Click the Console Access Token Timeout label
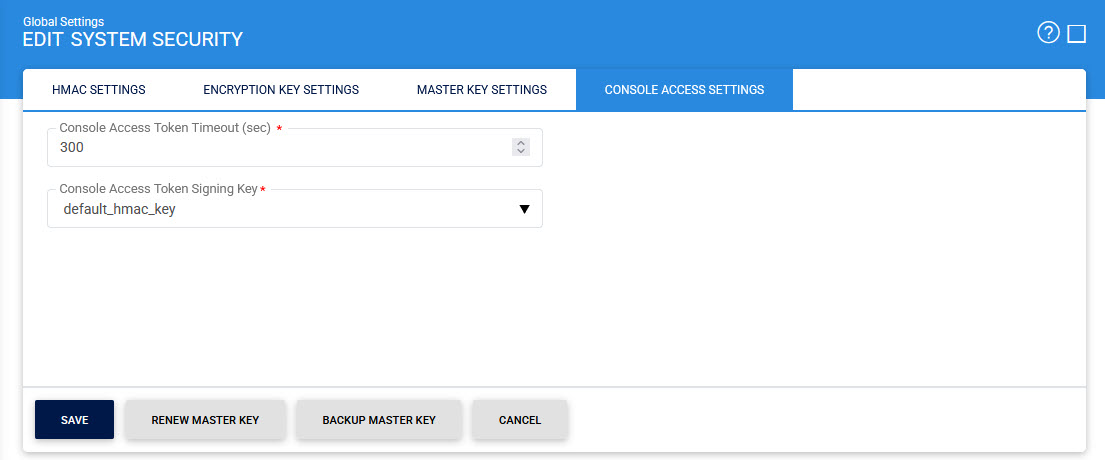Image resolution: width=1105 pixels, height=460 pixels. (165, 128)
